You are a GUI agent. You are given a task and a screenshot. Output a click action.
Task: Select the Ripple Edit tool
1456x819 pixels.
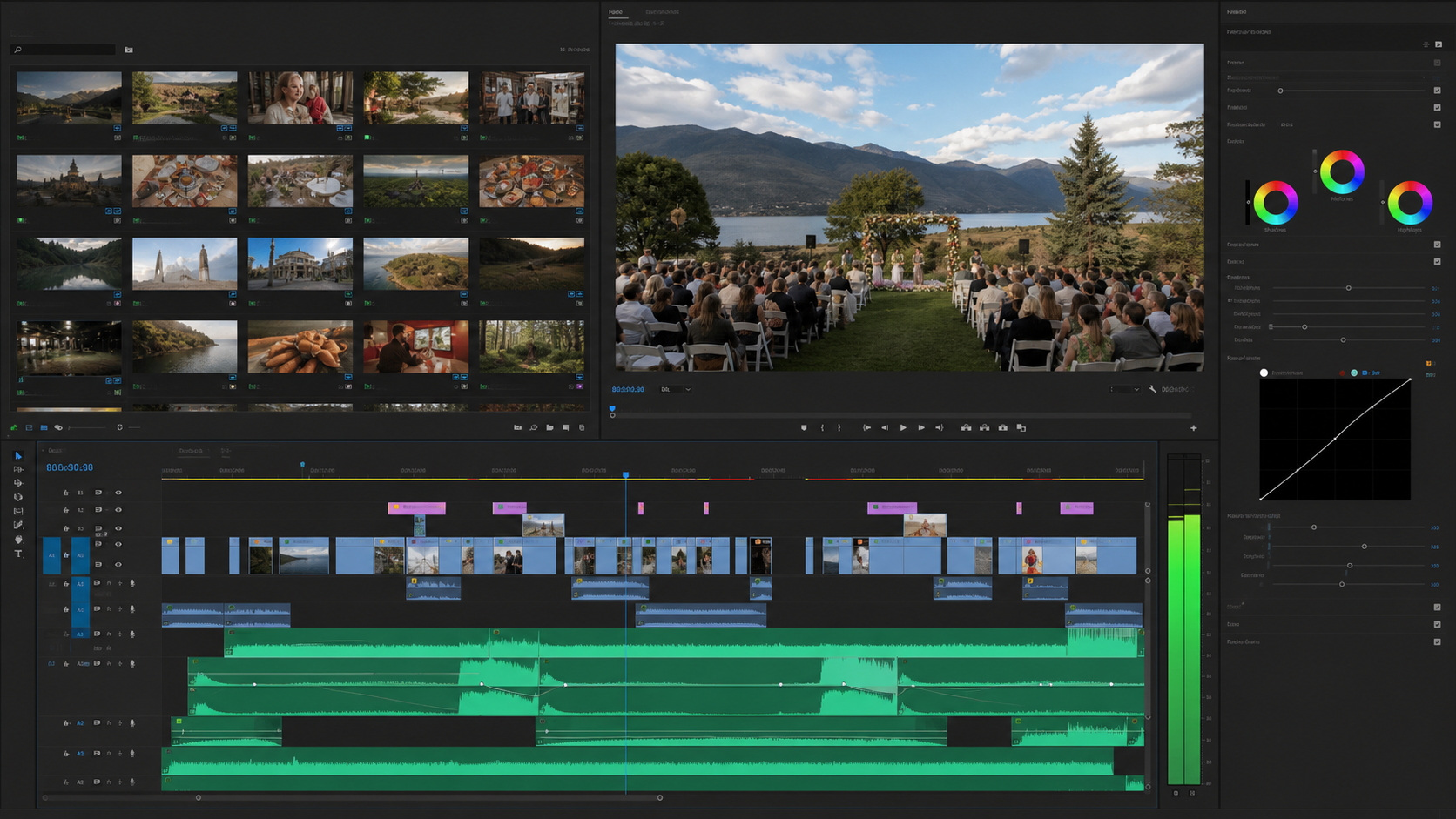(x=18, y=483)
